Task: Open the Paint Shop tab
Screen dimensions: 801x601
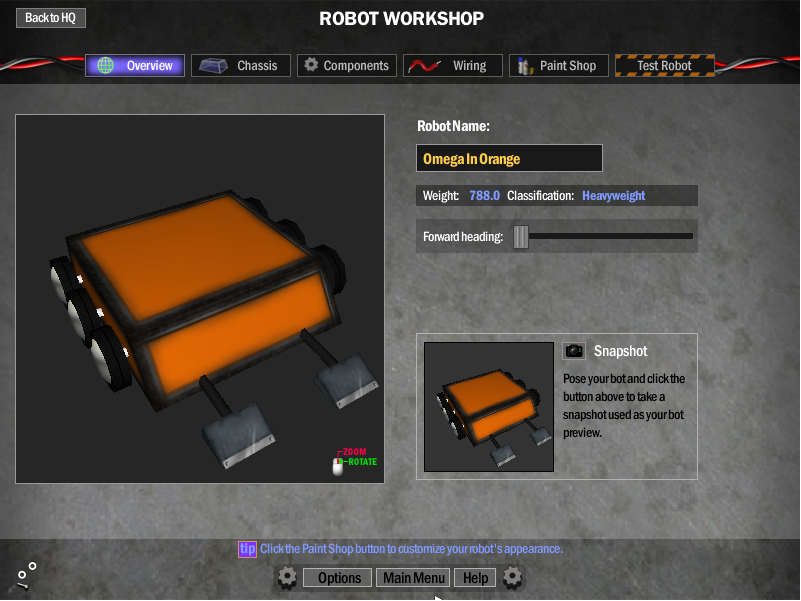Action: pos(558,65)
